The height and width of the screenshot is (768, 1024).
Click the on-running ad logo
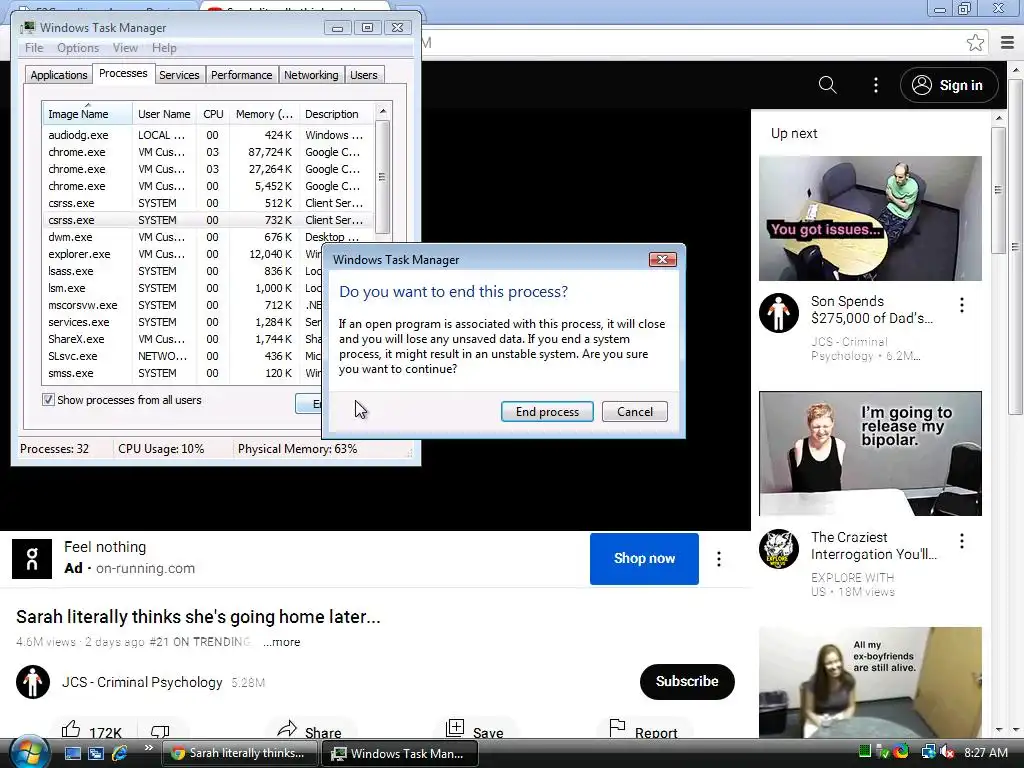click(x=31, y=558)
